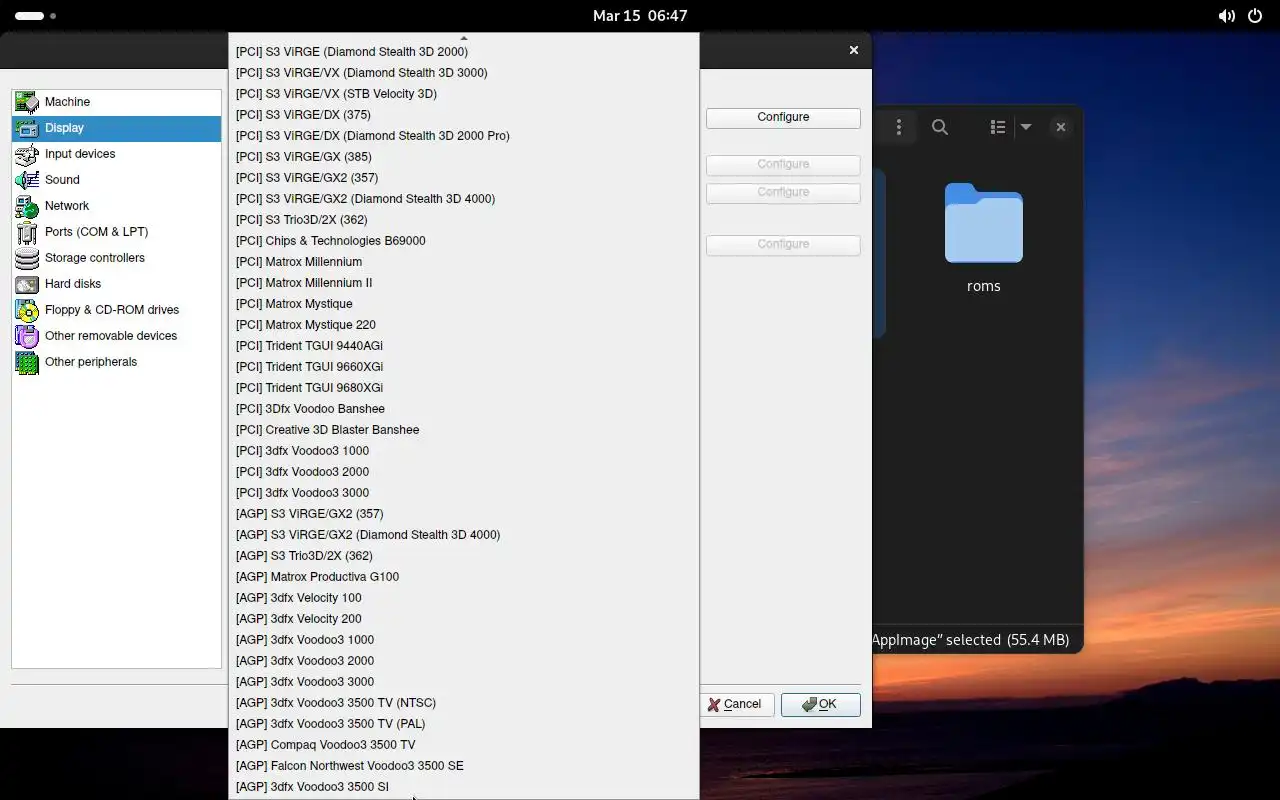1280x800 pixels.
Task: Open the Hard disks category
Action: [x=116, y=284]
